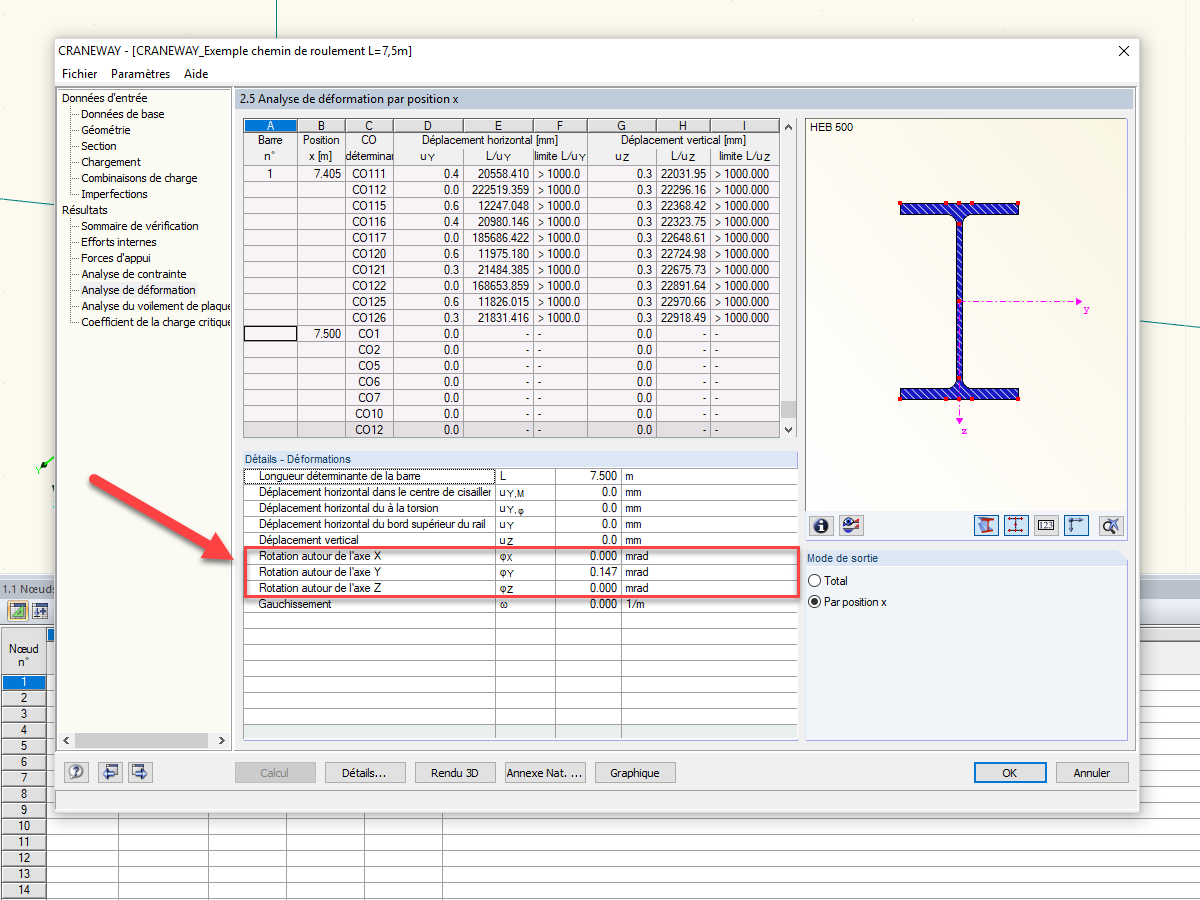
Task: Open Coefficient de la charge critique entry
Action: pyautogui.click(x=155, y=322)
